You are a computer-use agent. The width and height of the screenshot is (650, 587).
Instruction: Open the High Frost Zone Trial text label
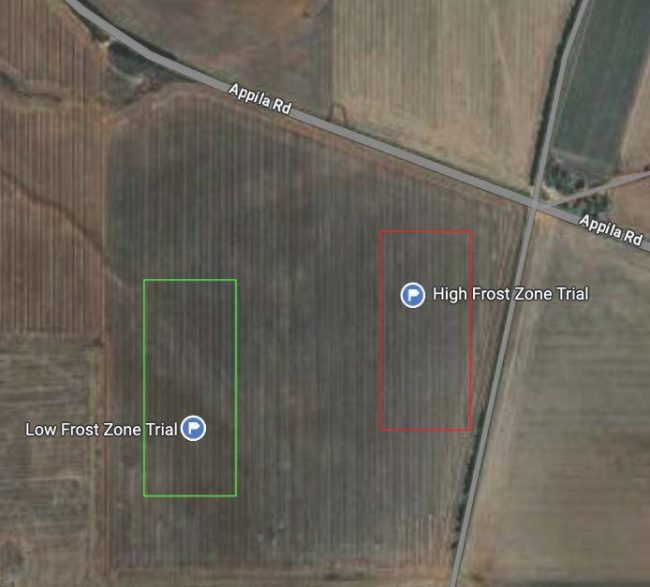coord(510,294)
